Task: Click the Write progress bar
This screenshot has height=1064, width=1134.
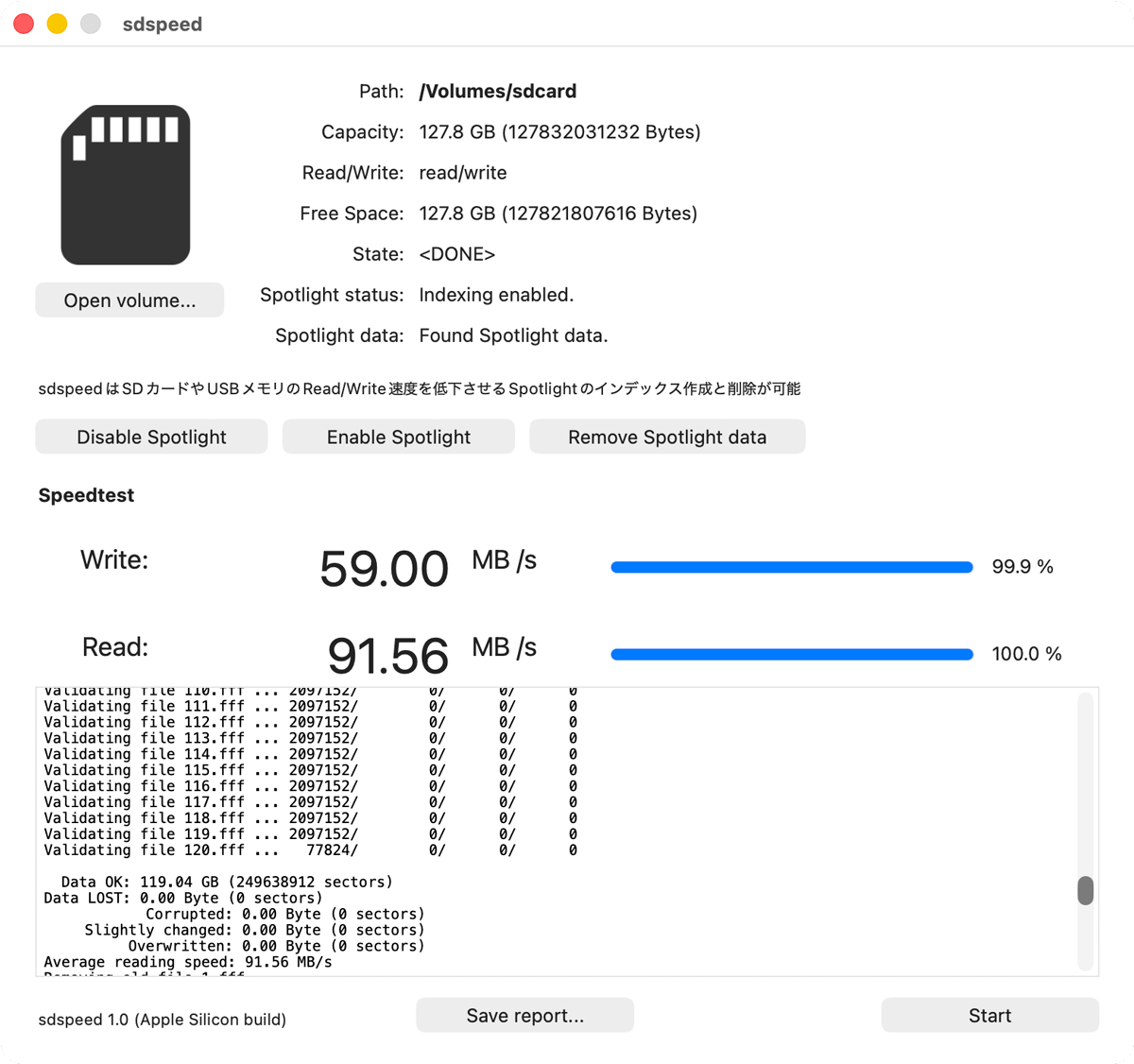Action: pos(792,567)
